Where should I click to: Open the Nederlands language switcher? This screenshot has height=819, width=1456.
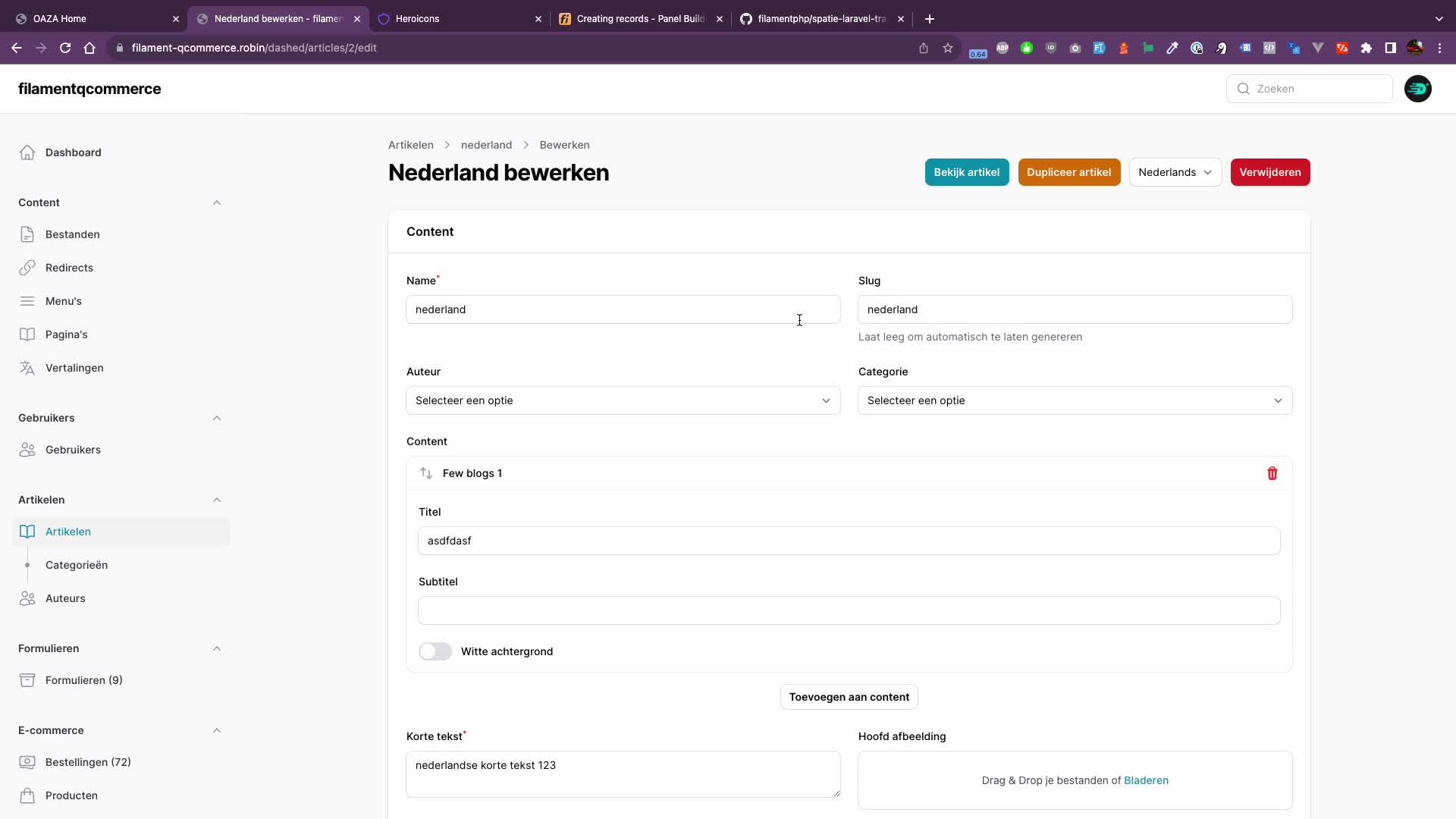[x=1175, y=172]
